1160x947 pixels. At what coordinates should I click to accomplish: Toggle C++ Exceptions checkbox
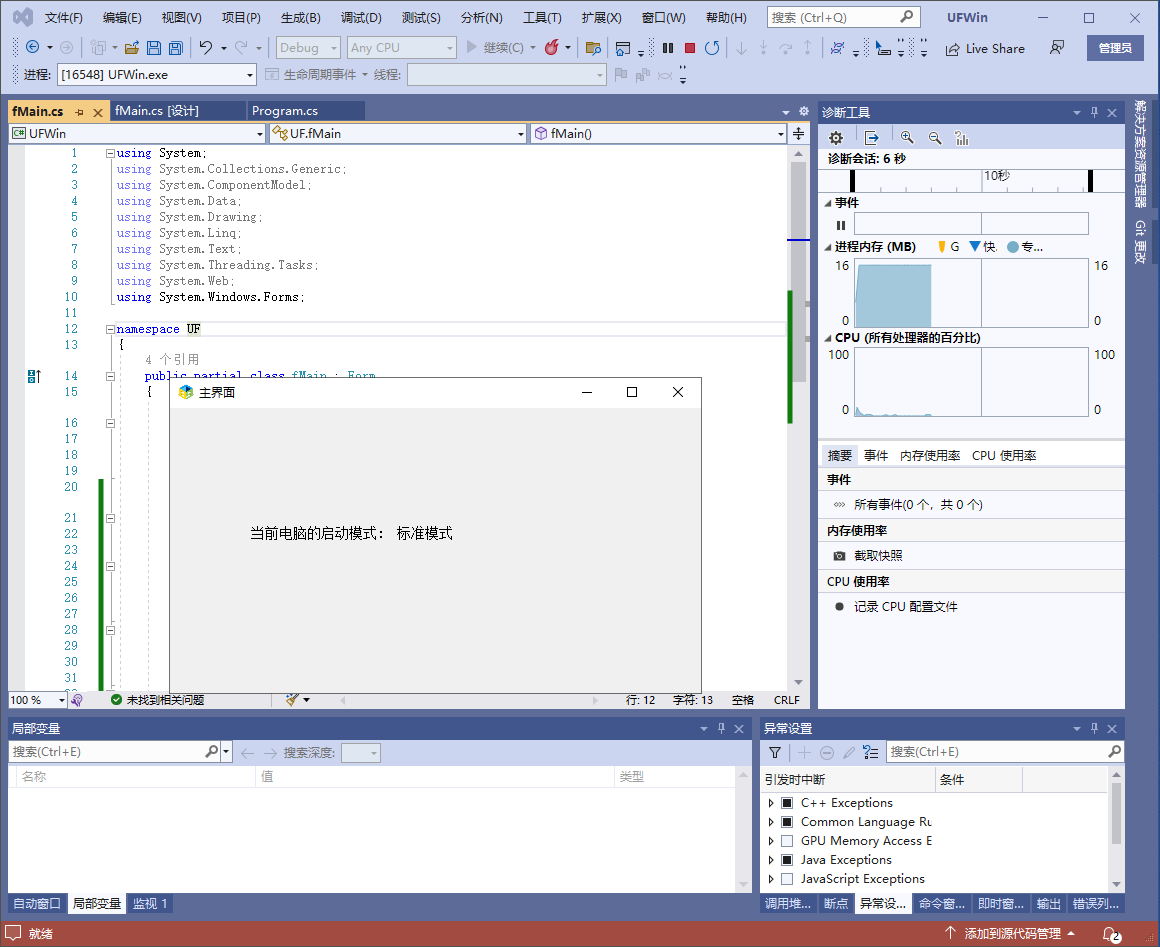pos(787,803)
